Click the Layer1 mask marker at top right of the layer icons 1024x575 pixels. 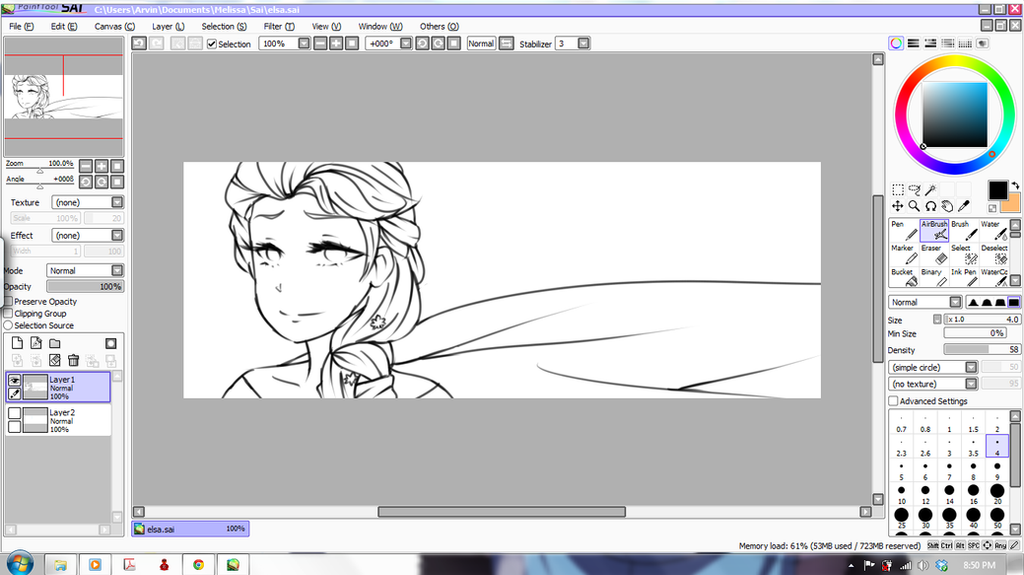111,343
